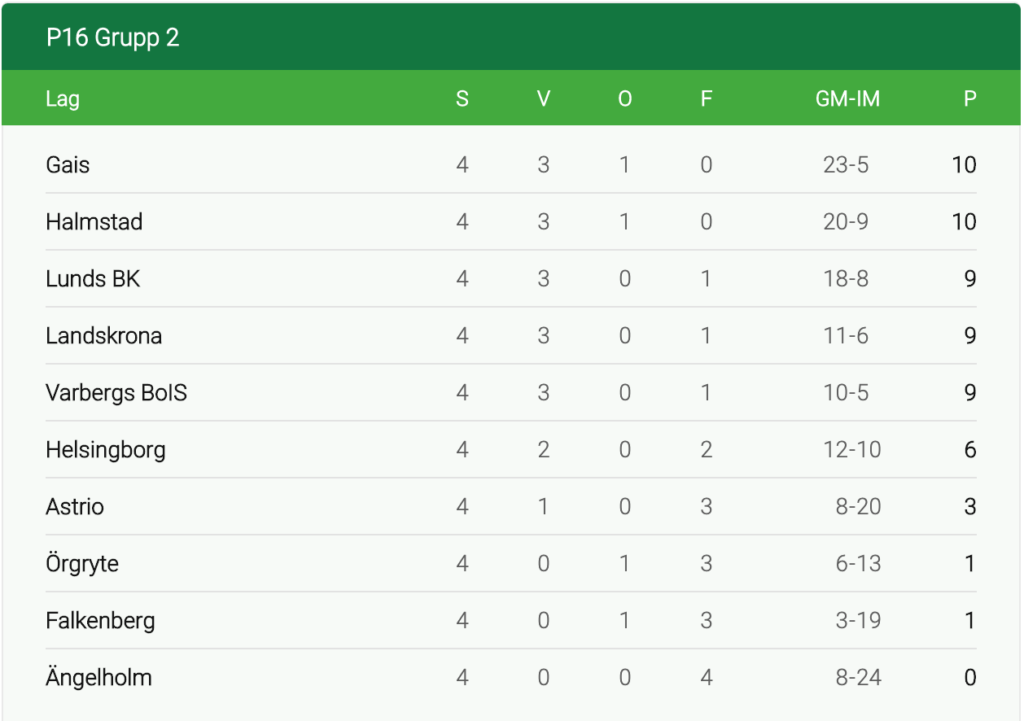Click the V column header
Screen dimensions: 1024x721
point(544,99)
